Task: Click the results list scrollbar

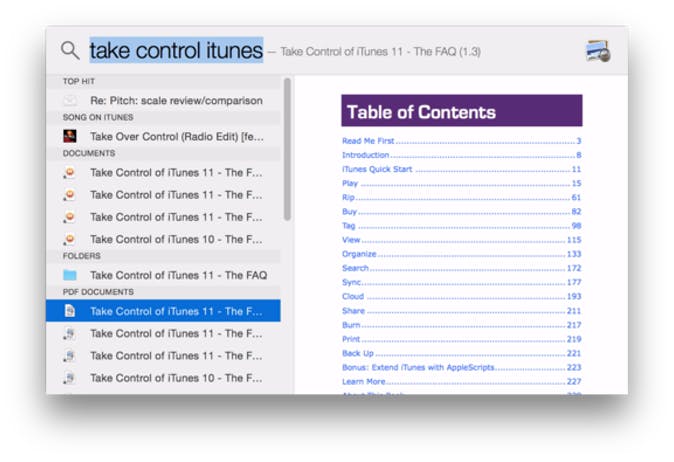Action: (287, 149)
